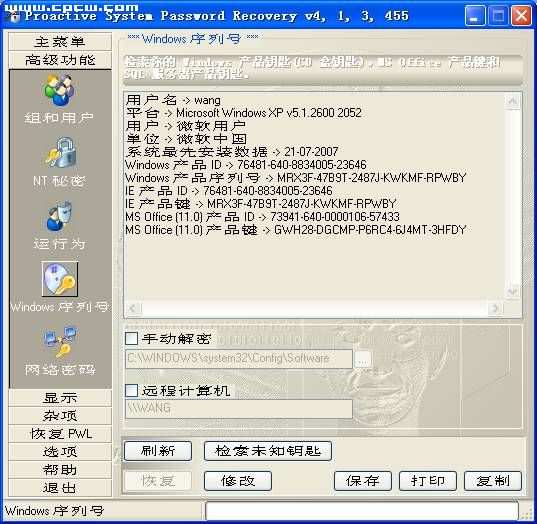The height and width of the screenshot is (524, 537).
Task: Enable the 手动解密 checkbox
Action: [132, 338]
